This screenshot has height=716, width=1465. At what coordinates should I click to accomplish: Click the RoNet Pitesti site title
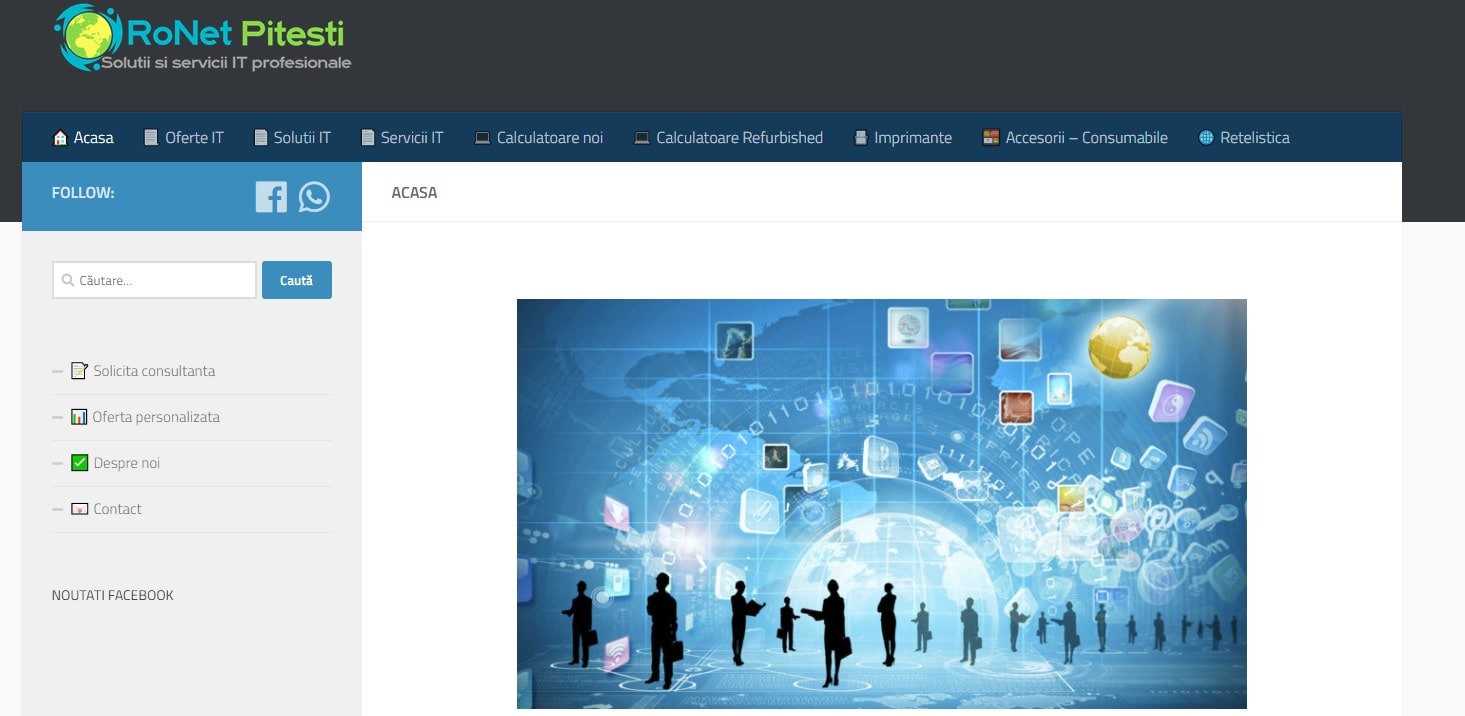pyautogui.click(x=236, y=34)
